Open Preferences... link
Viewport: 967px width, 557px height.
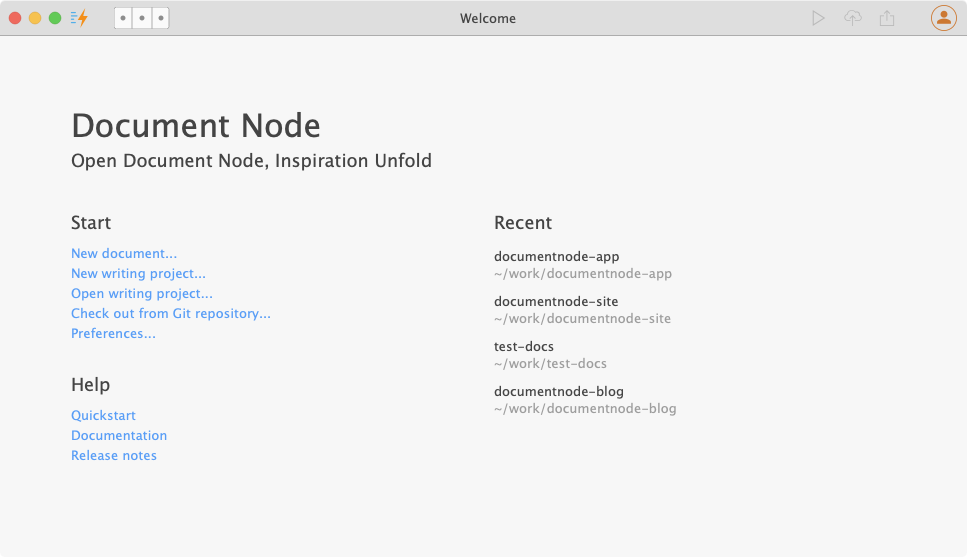pyautogui.click(x=113, y=333)
